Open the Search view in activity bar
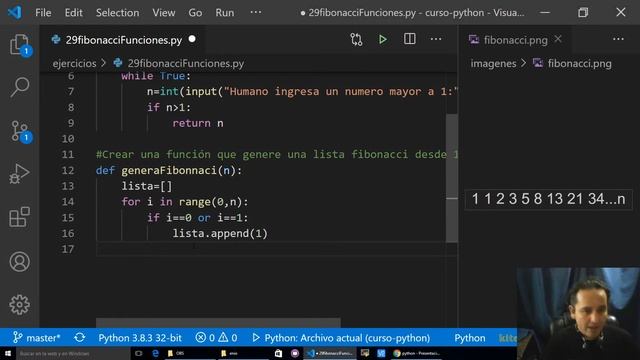Screen dimensions: 640x360 tap(19, 87)
